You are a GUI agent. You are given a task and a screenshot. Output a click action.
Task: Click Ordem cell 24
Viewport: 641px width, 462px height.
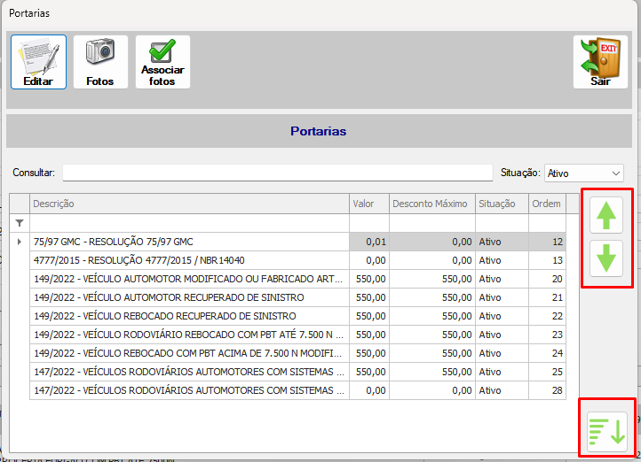click(x=547, y=353)
